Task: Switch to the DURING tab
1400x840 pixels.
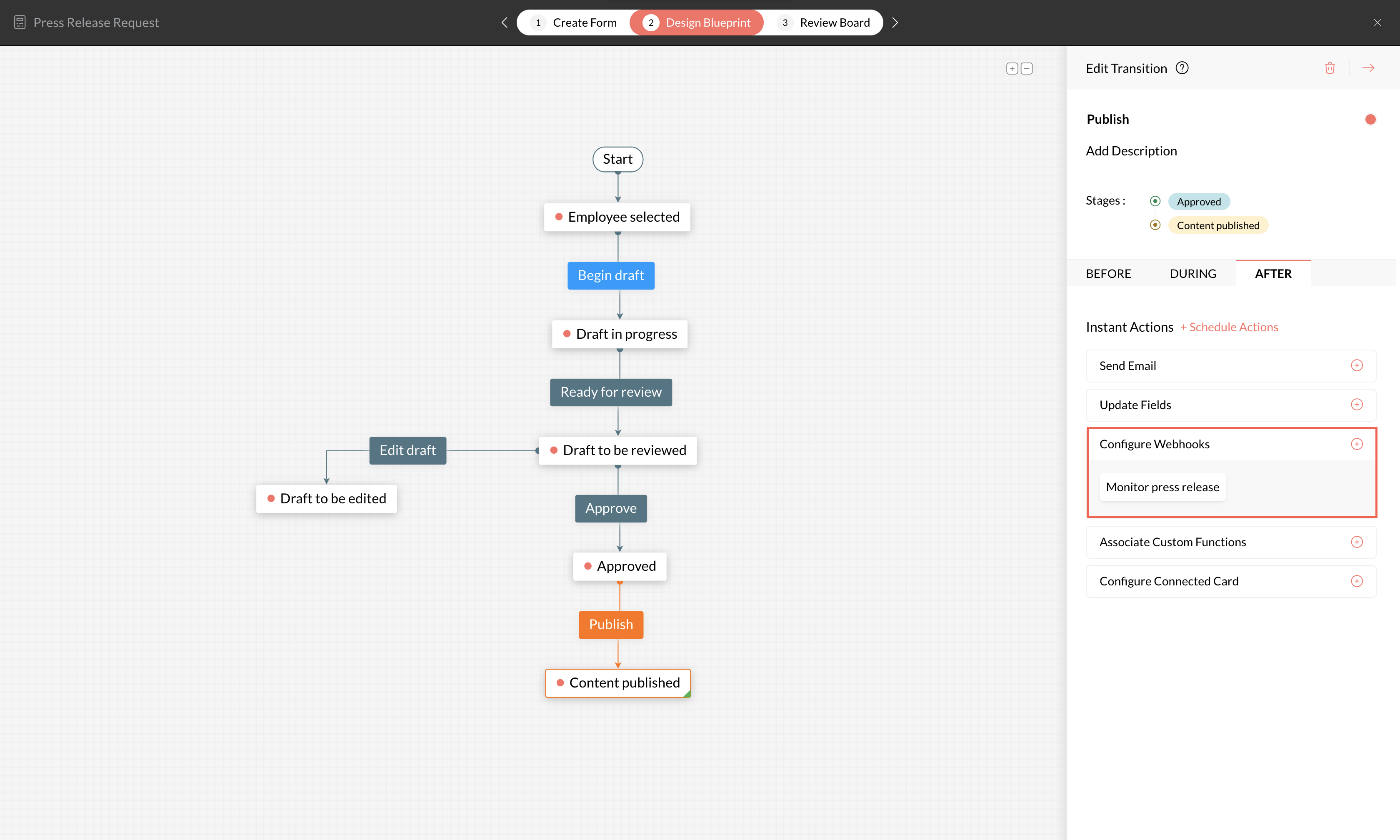Action: pos(1192,274)
